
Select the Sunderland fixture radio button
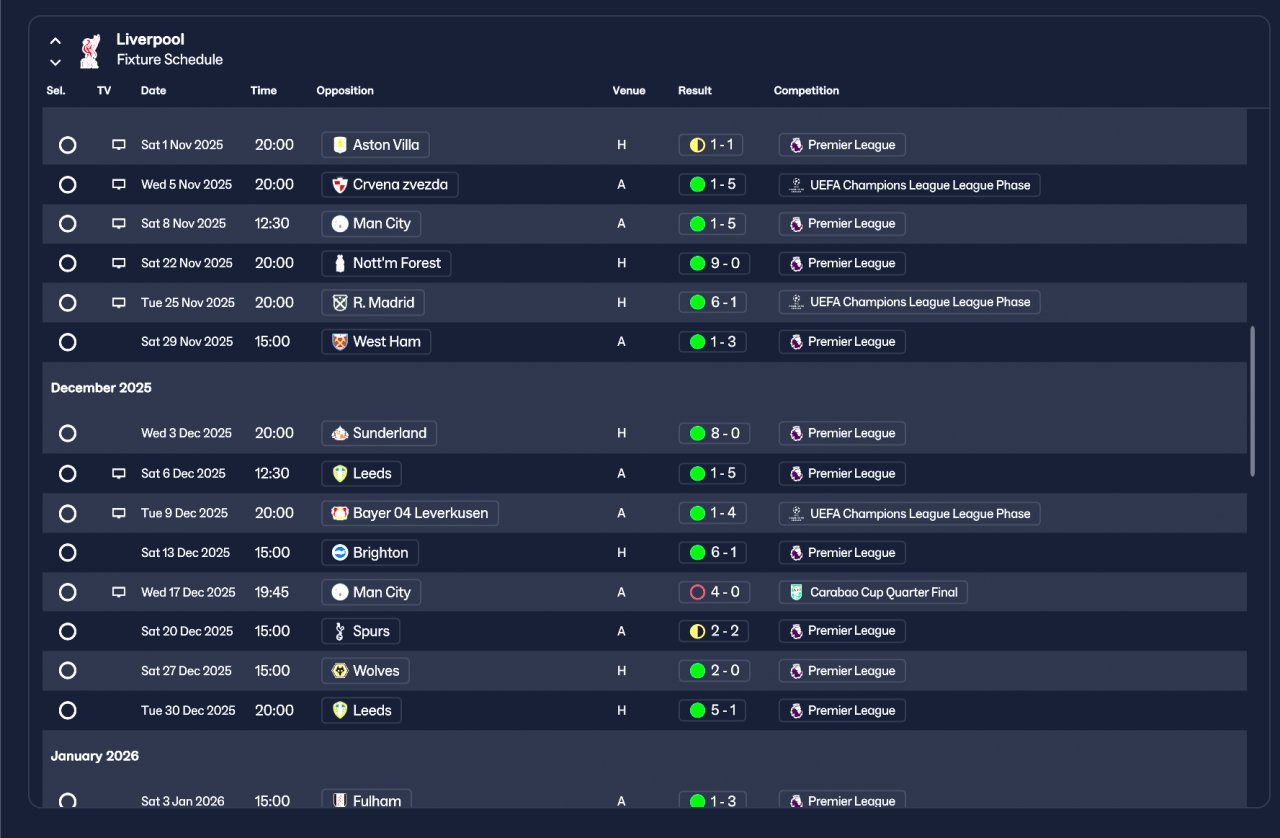coord(67,434)
